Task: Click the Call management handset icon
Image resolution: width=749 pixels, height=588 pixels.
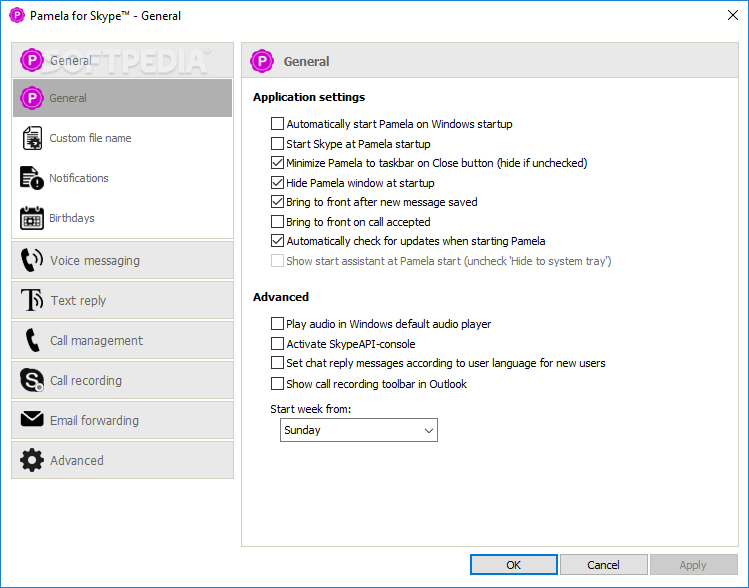Action: [32, 340]
